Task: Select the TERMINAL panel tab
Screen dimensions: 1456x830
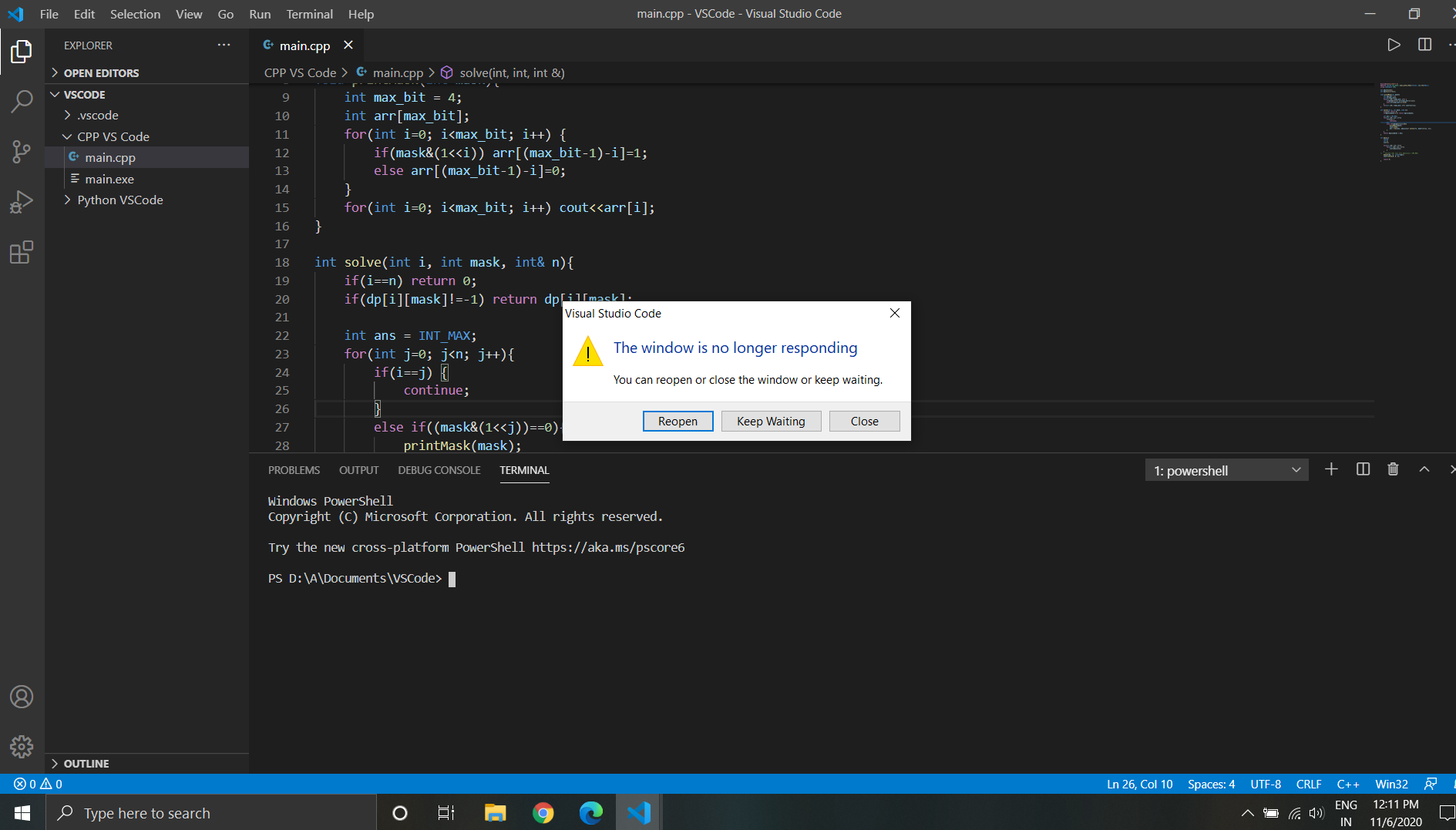Action: click(524, 470)
